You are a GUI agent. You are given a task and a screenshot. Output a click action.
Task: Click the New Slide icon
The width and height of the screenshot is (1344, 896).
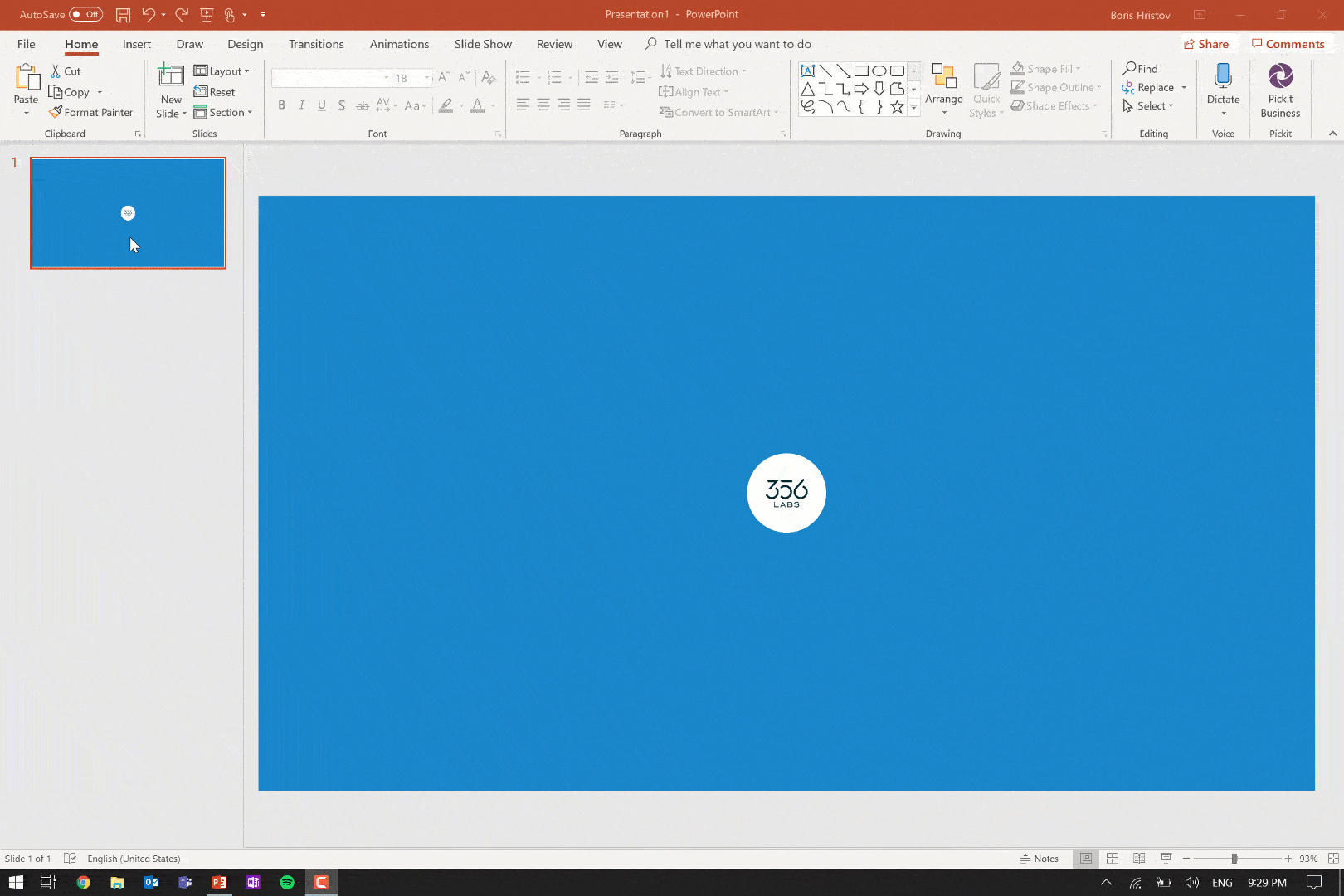click(x=171, y=75)
